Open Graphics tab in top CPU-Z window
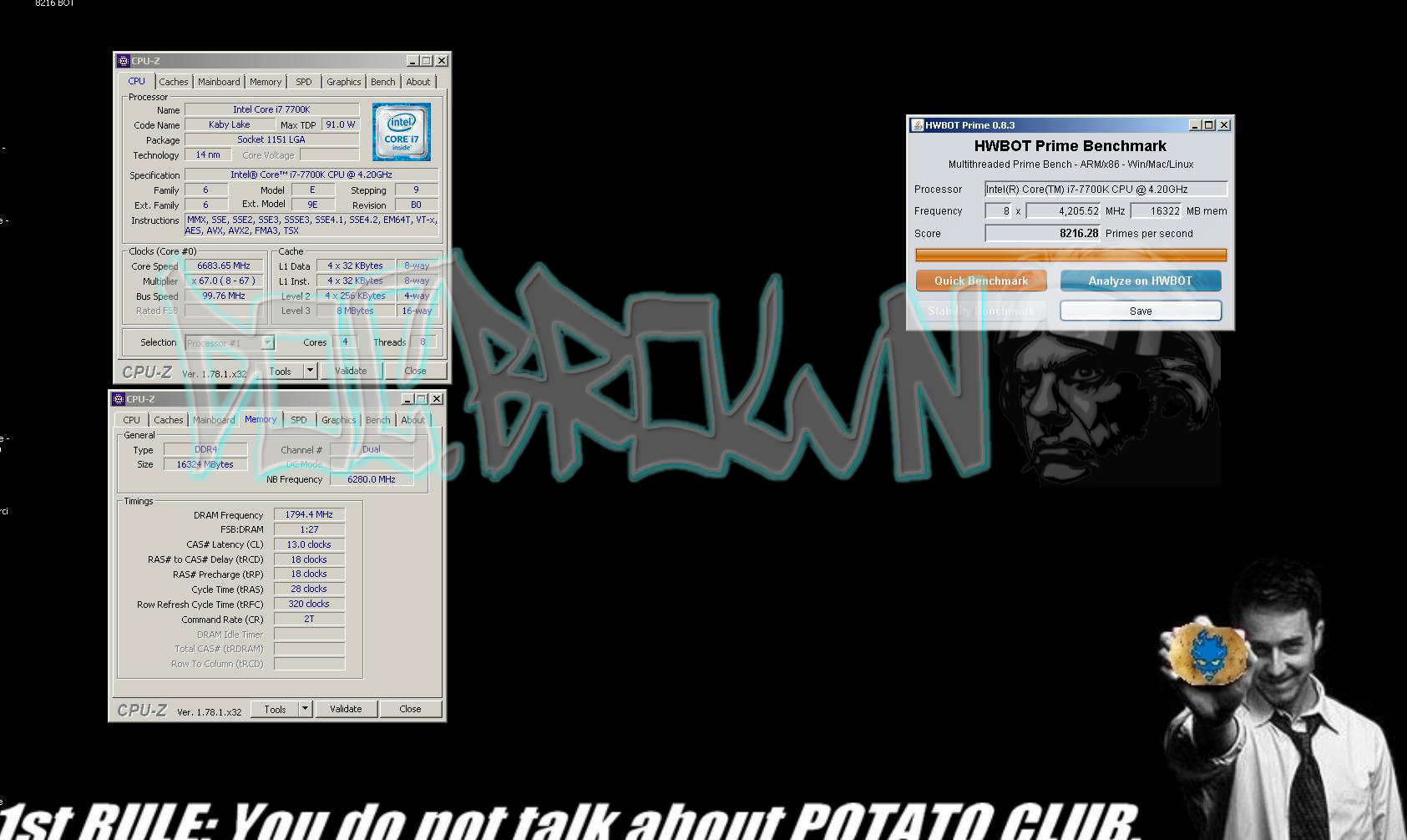 [x=344, y=82]
